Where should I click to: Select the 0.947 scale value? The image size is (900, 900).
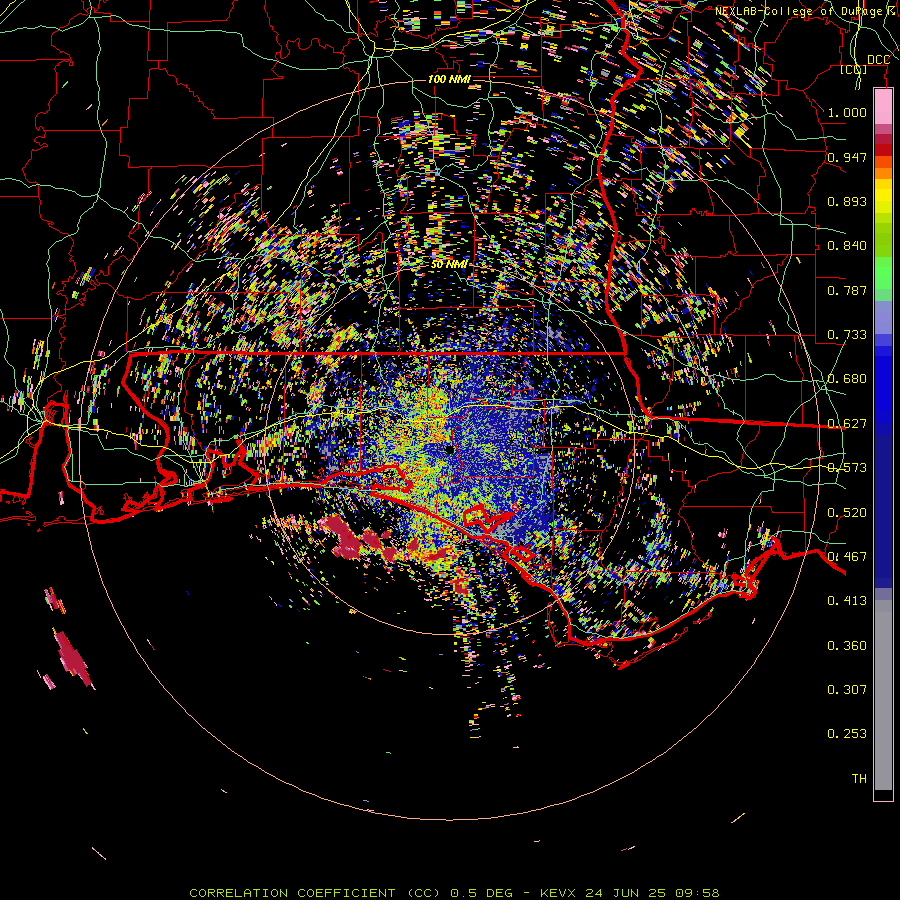[x=847, y=157]
